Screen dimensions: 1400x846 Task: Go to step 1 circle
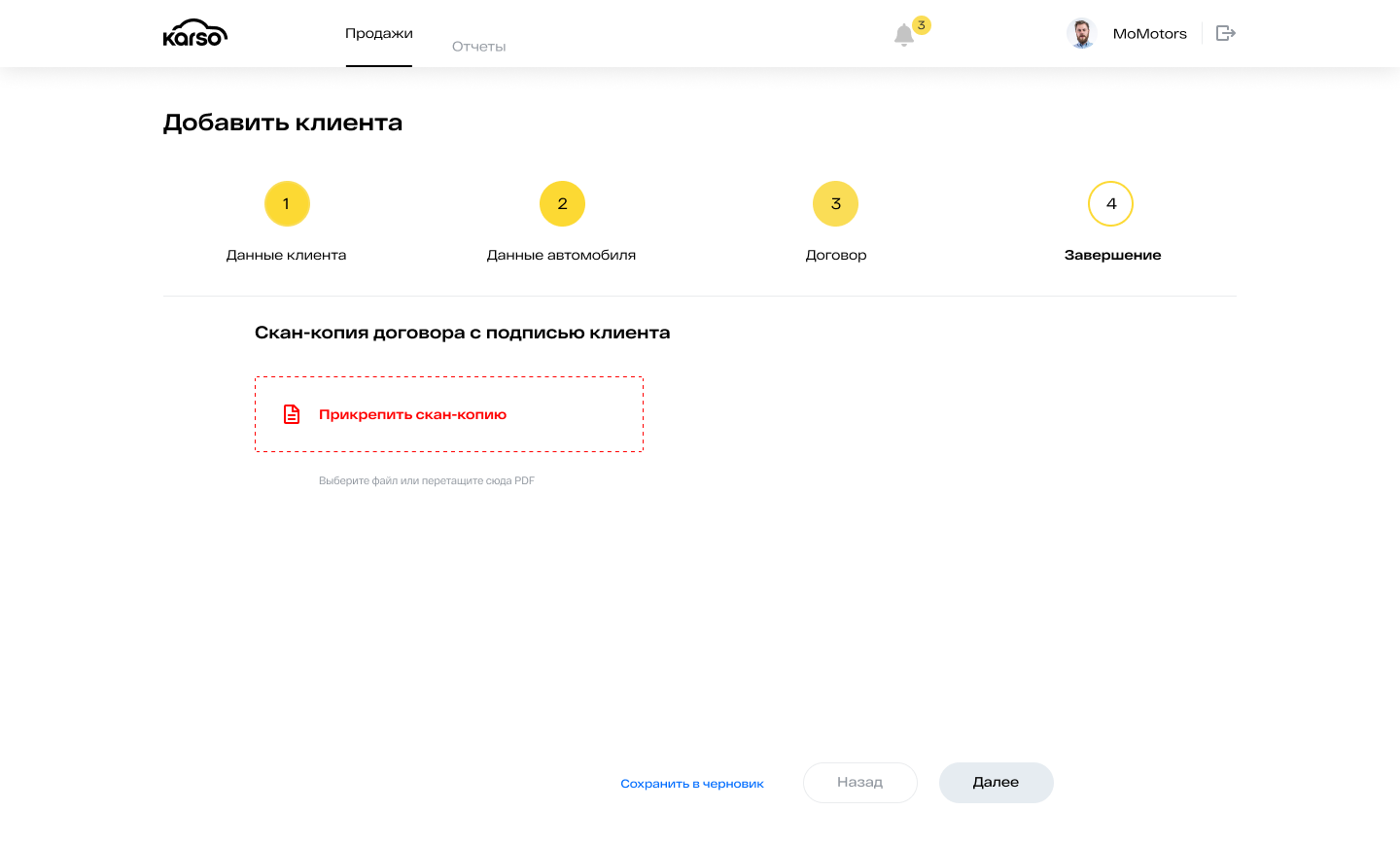click(x=287, y=204)
